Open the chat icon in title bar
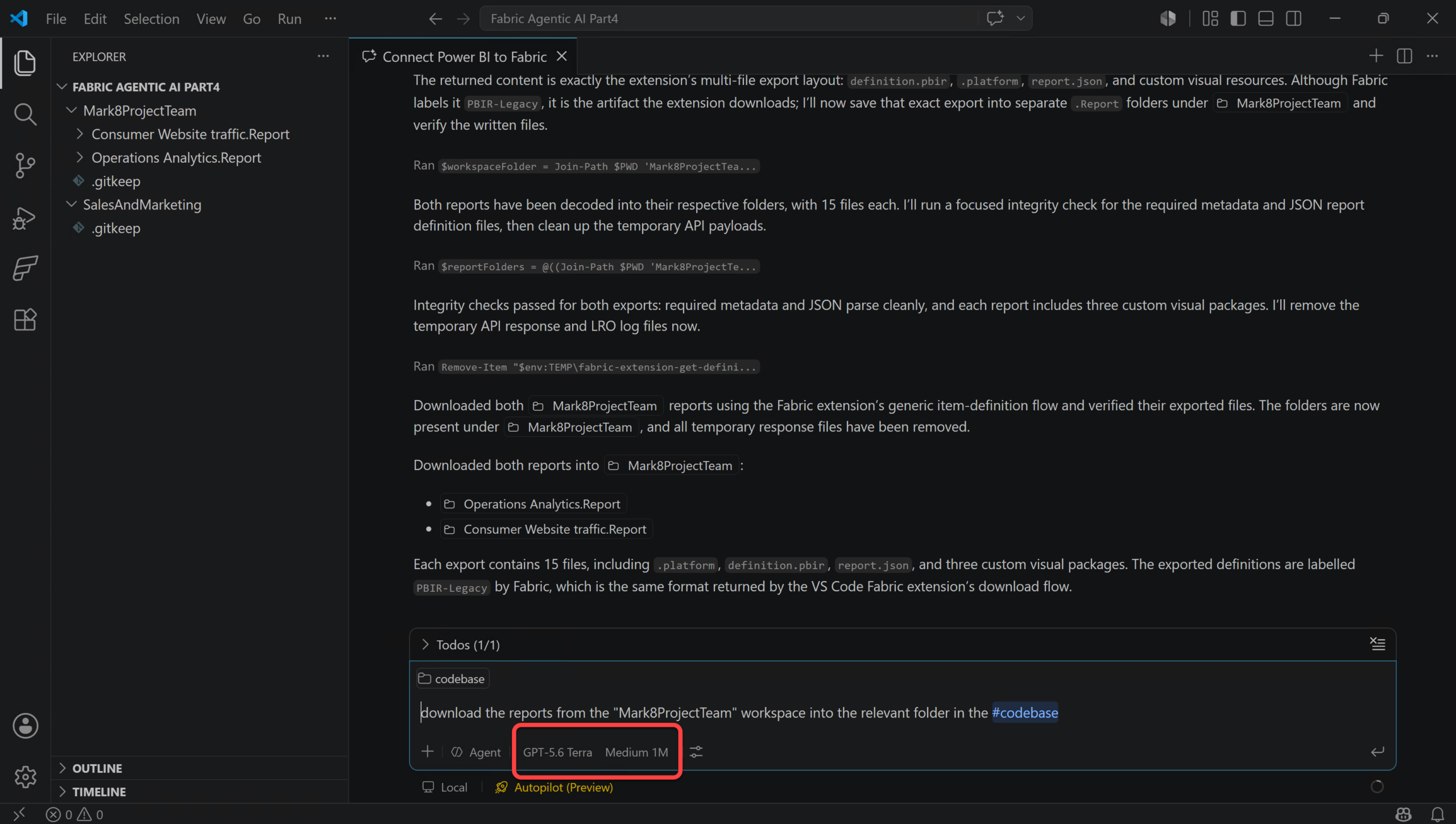Image resolution: width=1456 pixels, height=824 pixels. [995, 18]
